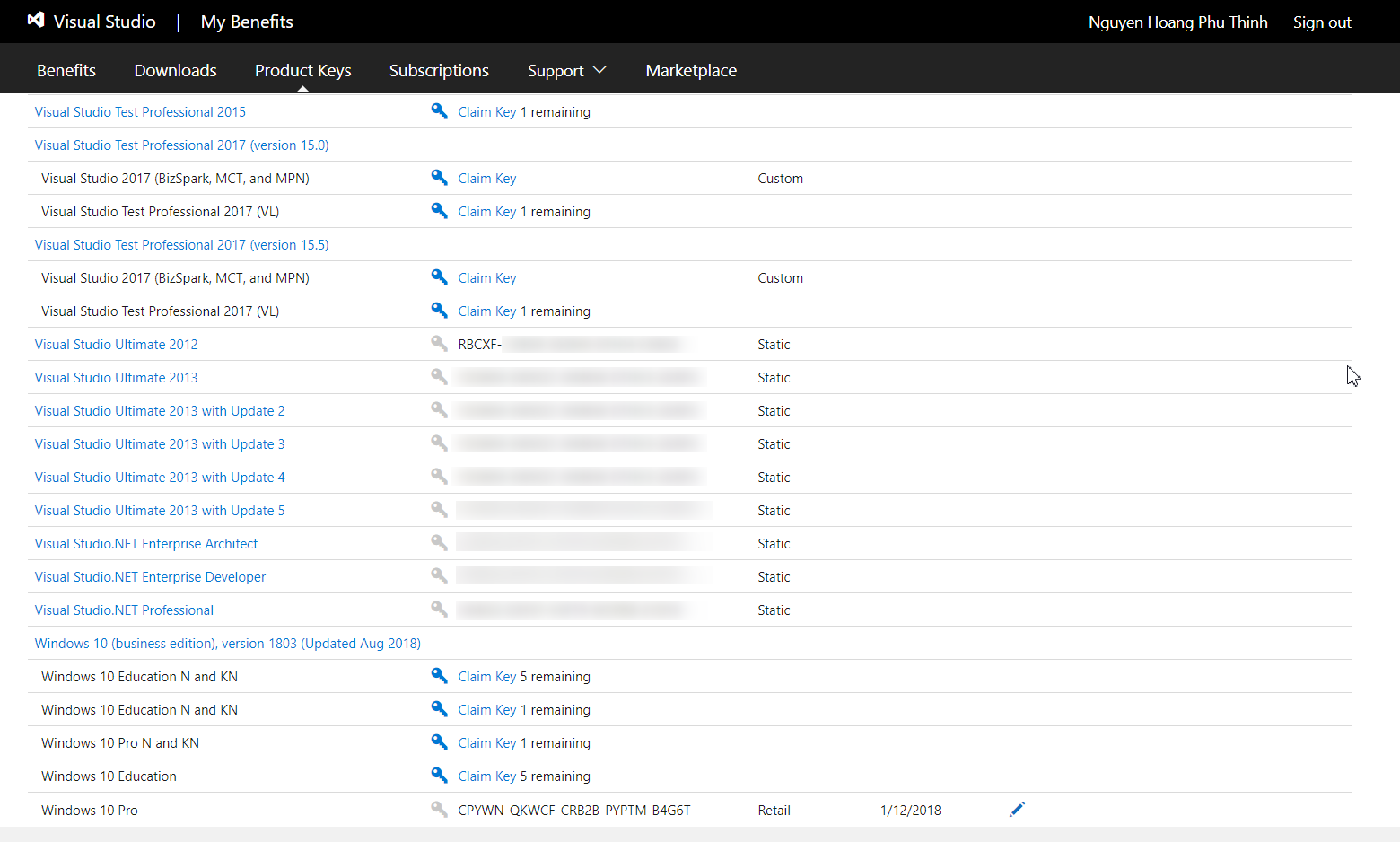Open Visual Studio Ultimate 2013 with Update 3 link
Image resolution: width=1400 pixels, height=842 pixels.
[160, 444]
